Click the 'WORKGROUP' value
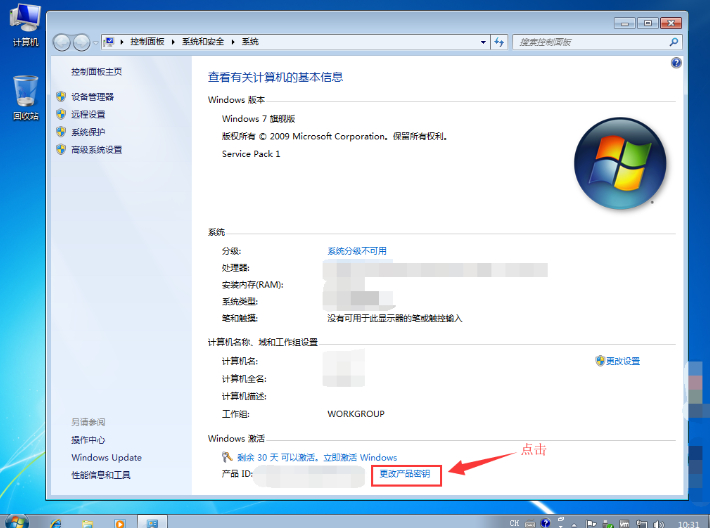The image size is (710, 528). (356, 414)
